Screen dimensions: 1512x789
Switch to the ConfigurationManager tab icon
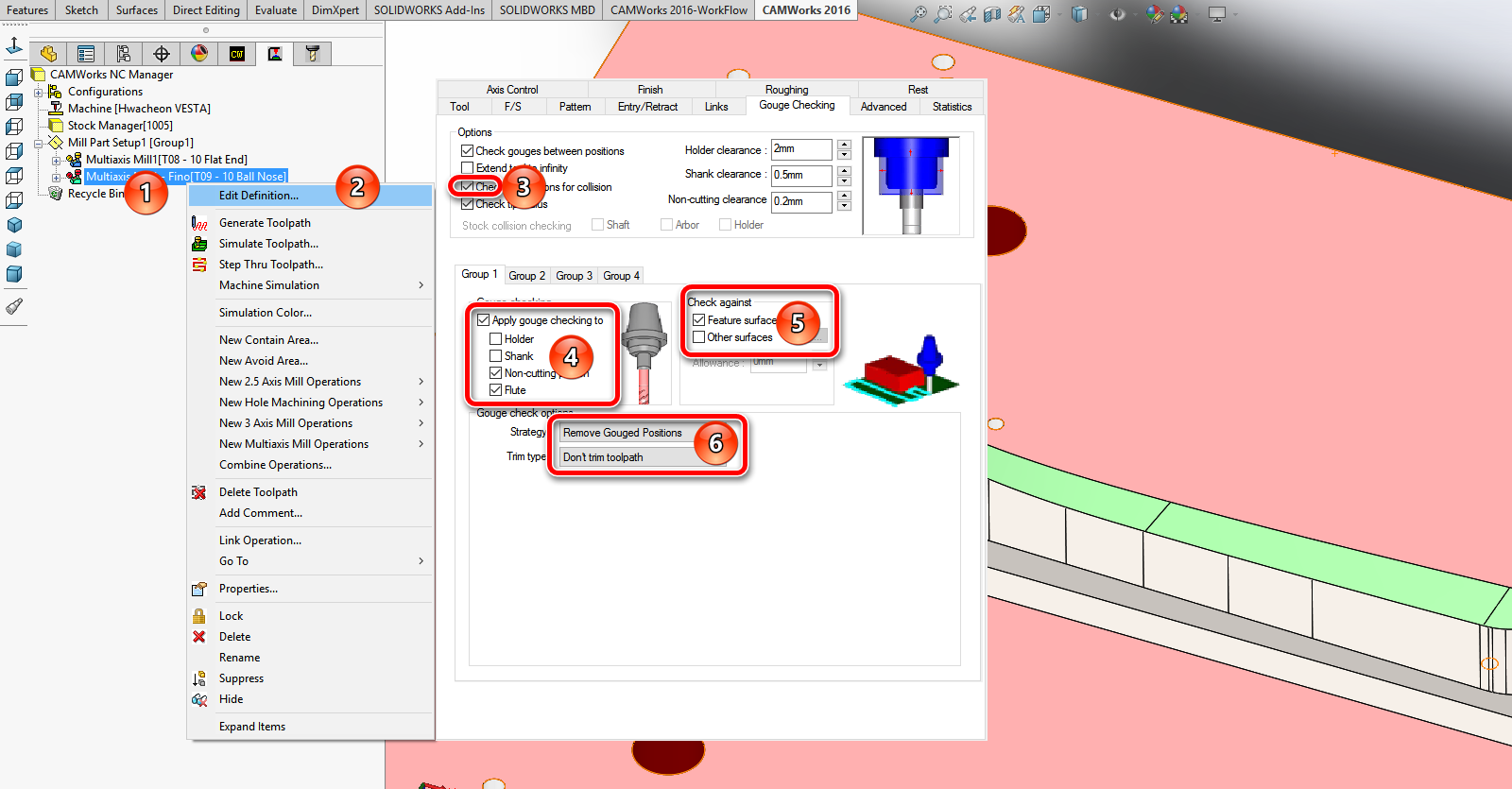124,54
